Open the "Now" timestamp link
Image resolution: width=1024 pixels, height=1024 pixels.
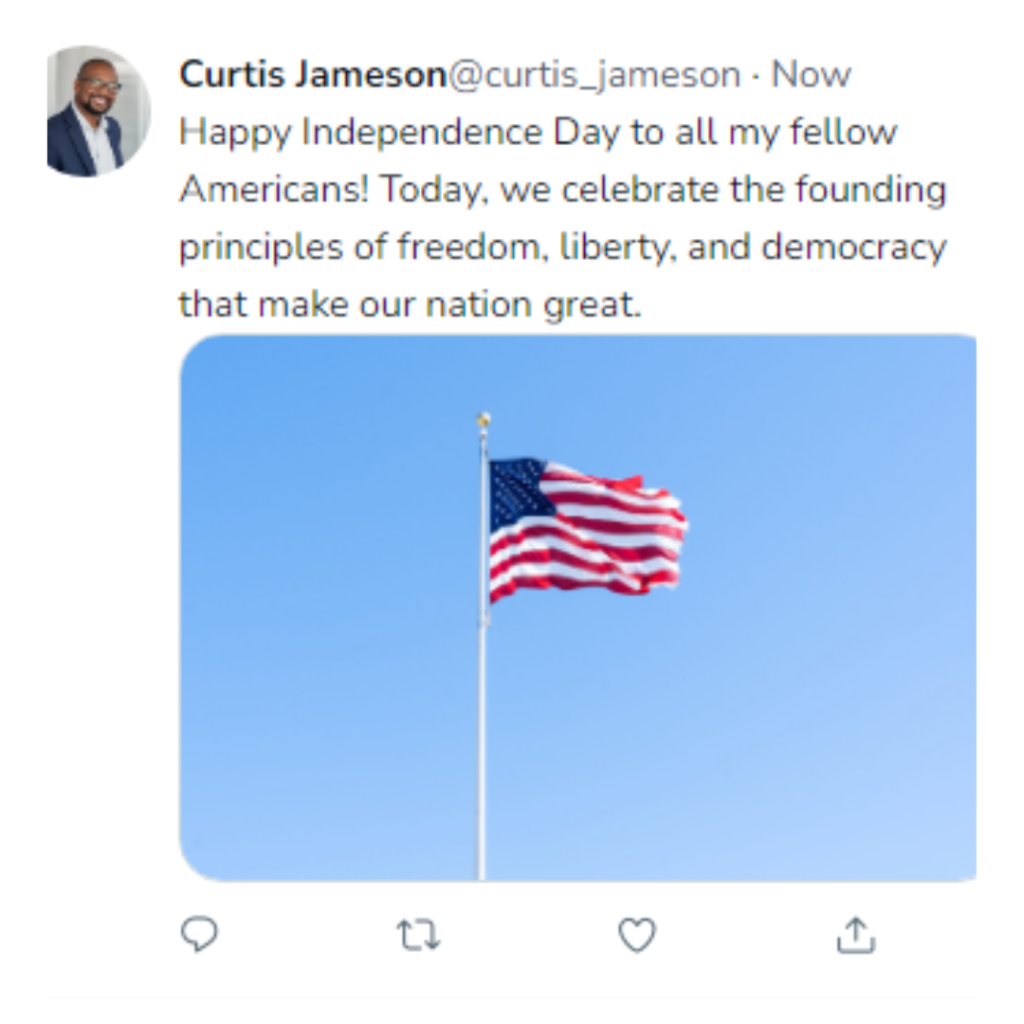click(x=811, y=74)
